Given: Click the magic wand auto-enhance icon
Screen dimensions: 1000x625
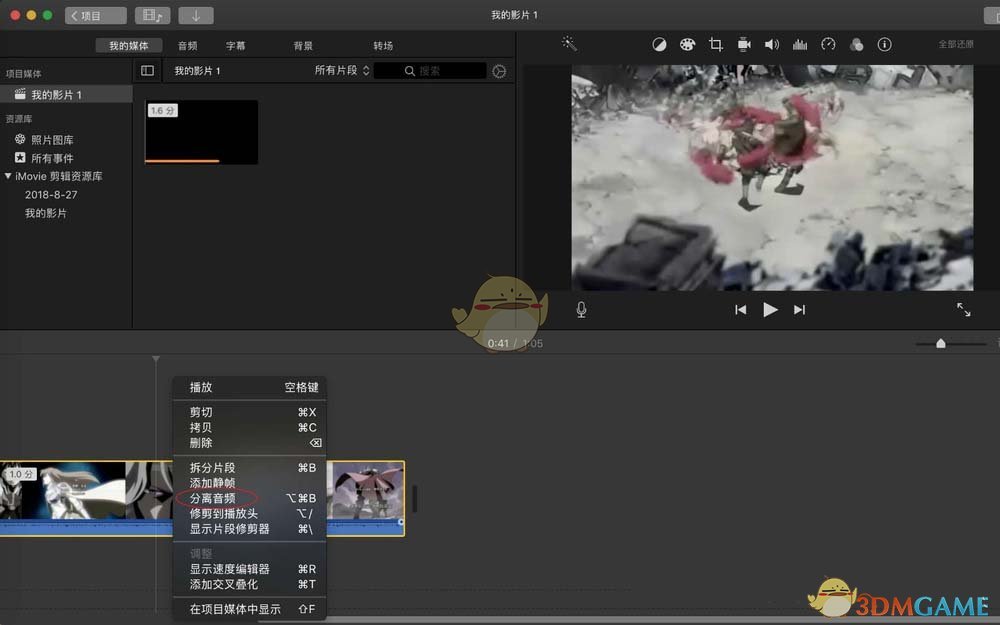Looking at the screenshot, I should point(569,44).
